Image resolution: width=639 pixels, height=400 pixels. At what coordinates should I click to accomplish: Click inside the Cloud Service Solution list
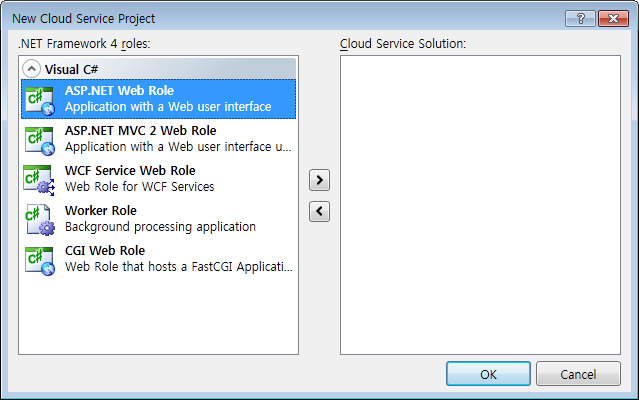click(x=480, y=205)
